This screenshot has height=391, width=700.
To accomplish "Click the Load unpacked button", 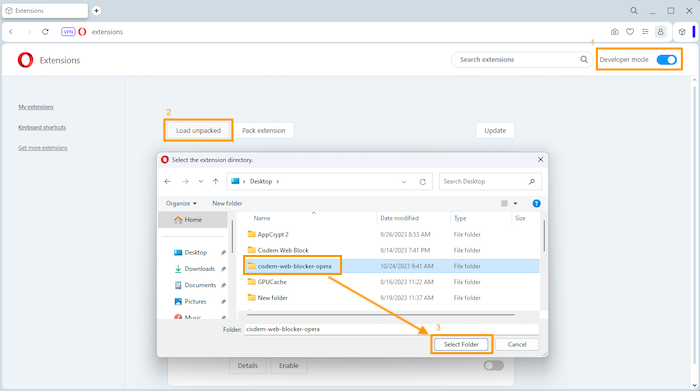I will click(198, 130).
